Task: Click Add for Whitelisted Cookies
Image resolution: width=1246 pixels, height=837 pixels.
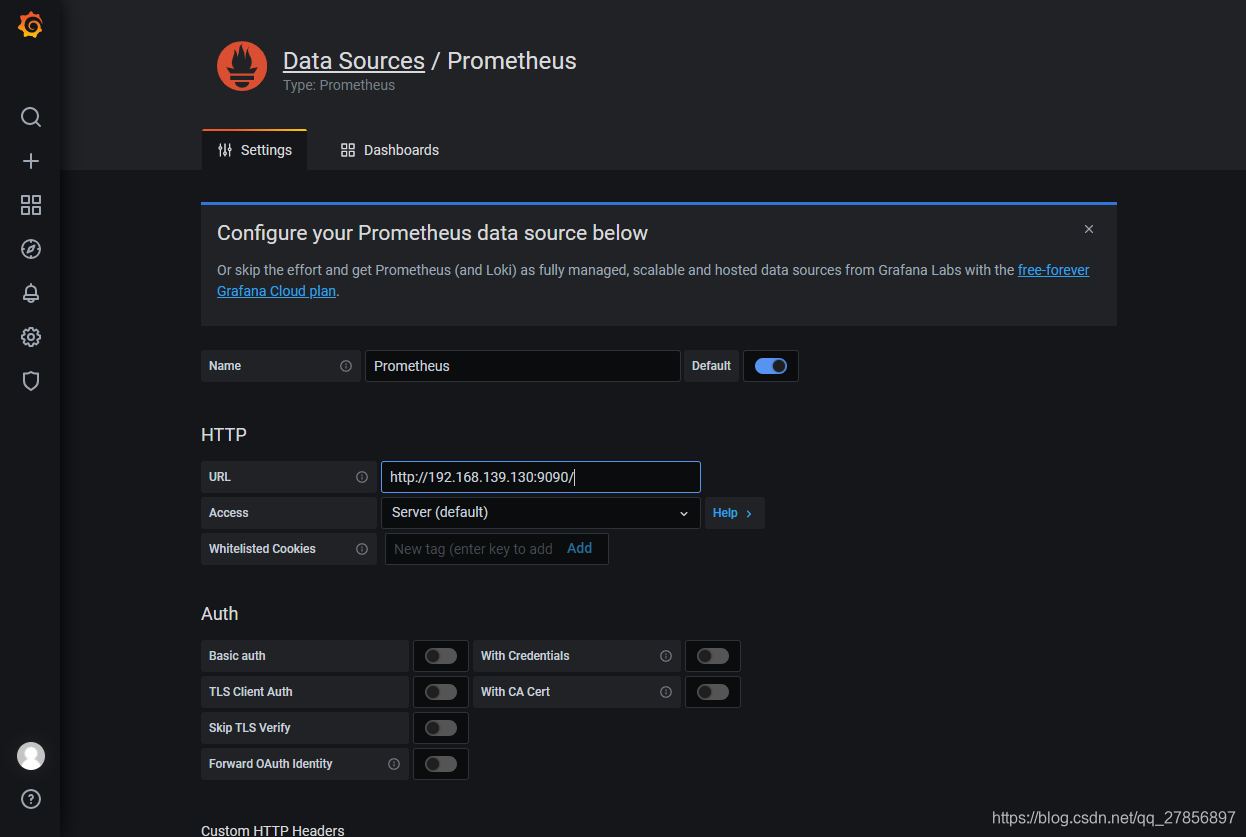Action: click(x=579, y=548)
